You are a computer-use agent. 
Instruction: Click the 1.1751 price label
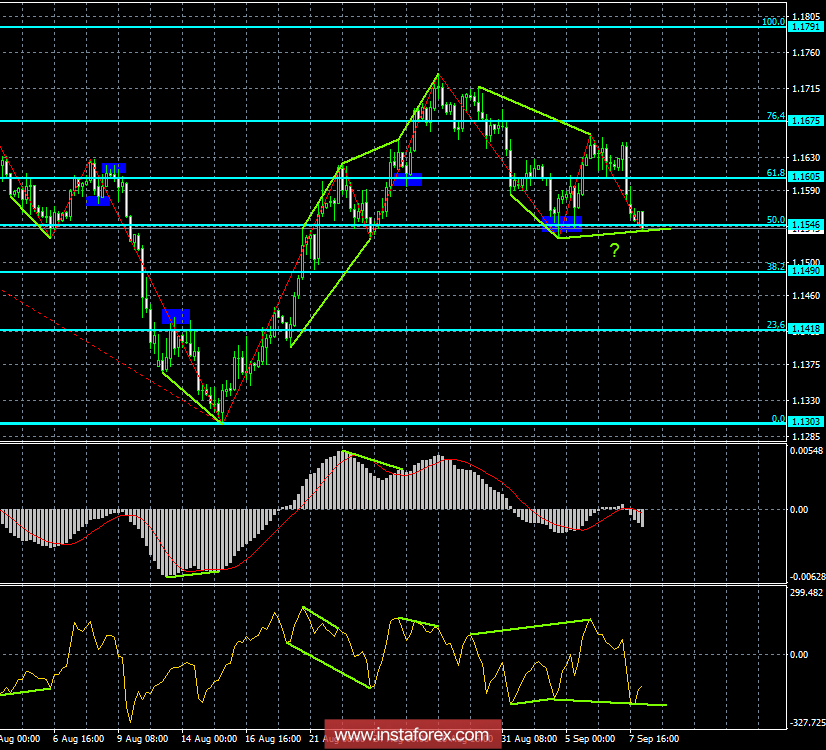[805, 26]
